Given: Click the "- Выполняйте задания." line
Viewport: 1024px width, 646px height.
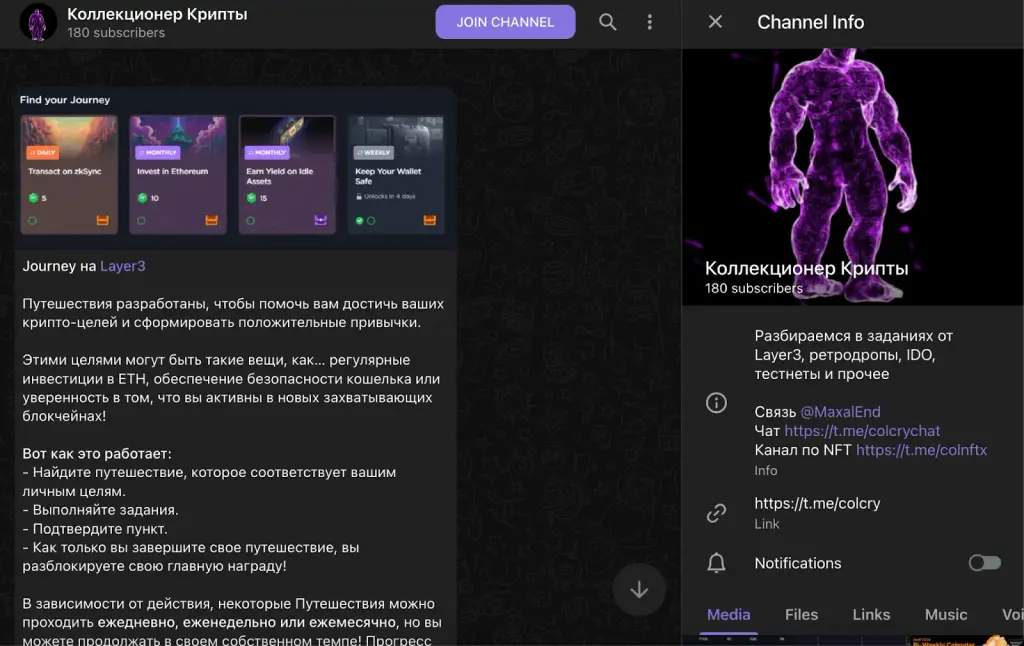Looking at the screenshot, I should click(101, 509).
